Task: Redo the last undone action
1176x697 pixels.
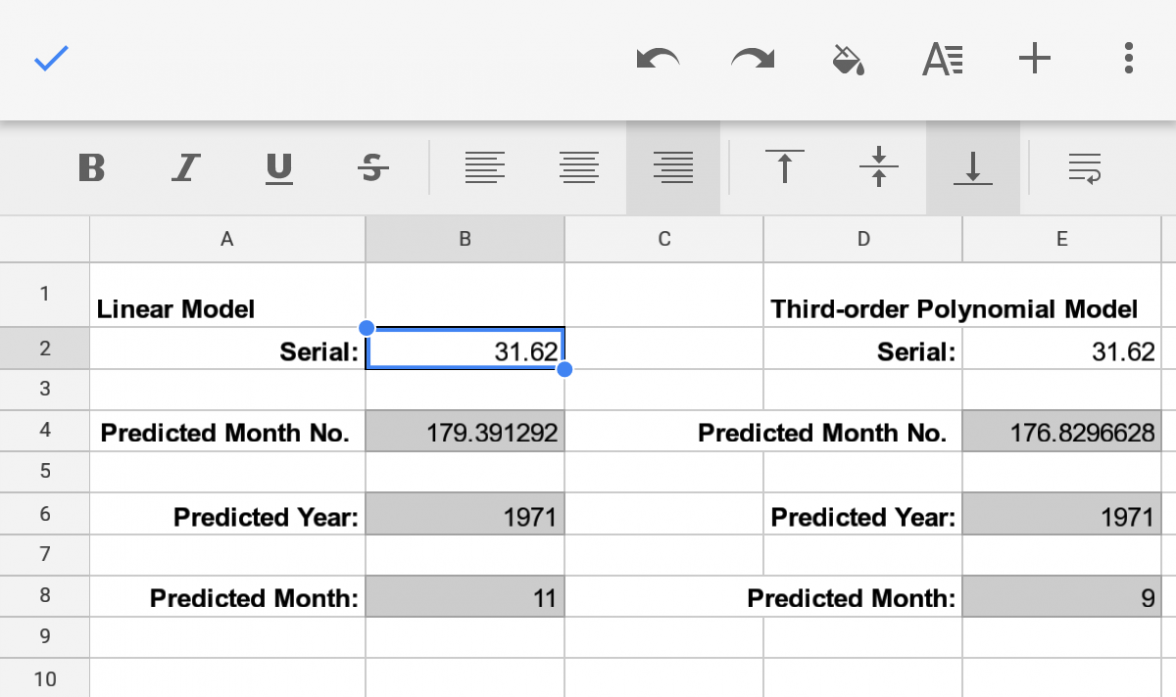Action: tap(752, 59)
